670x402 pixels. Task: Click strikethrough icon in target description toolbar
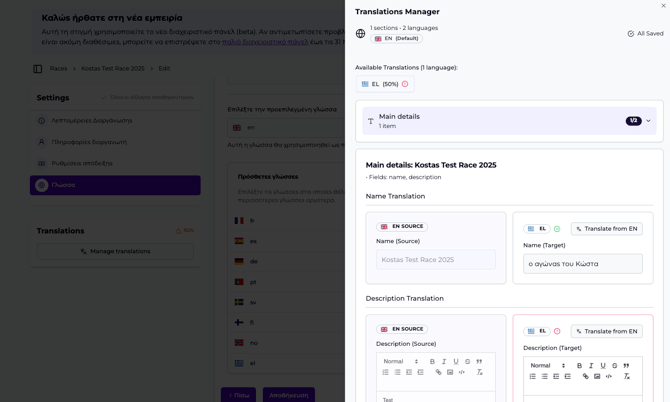pyautogui.click(x=614, y=366)
